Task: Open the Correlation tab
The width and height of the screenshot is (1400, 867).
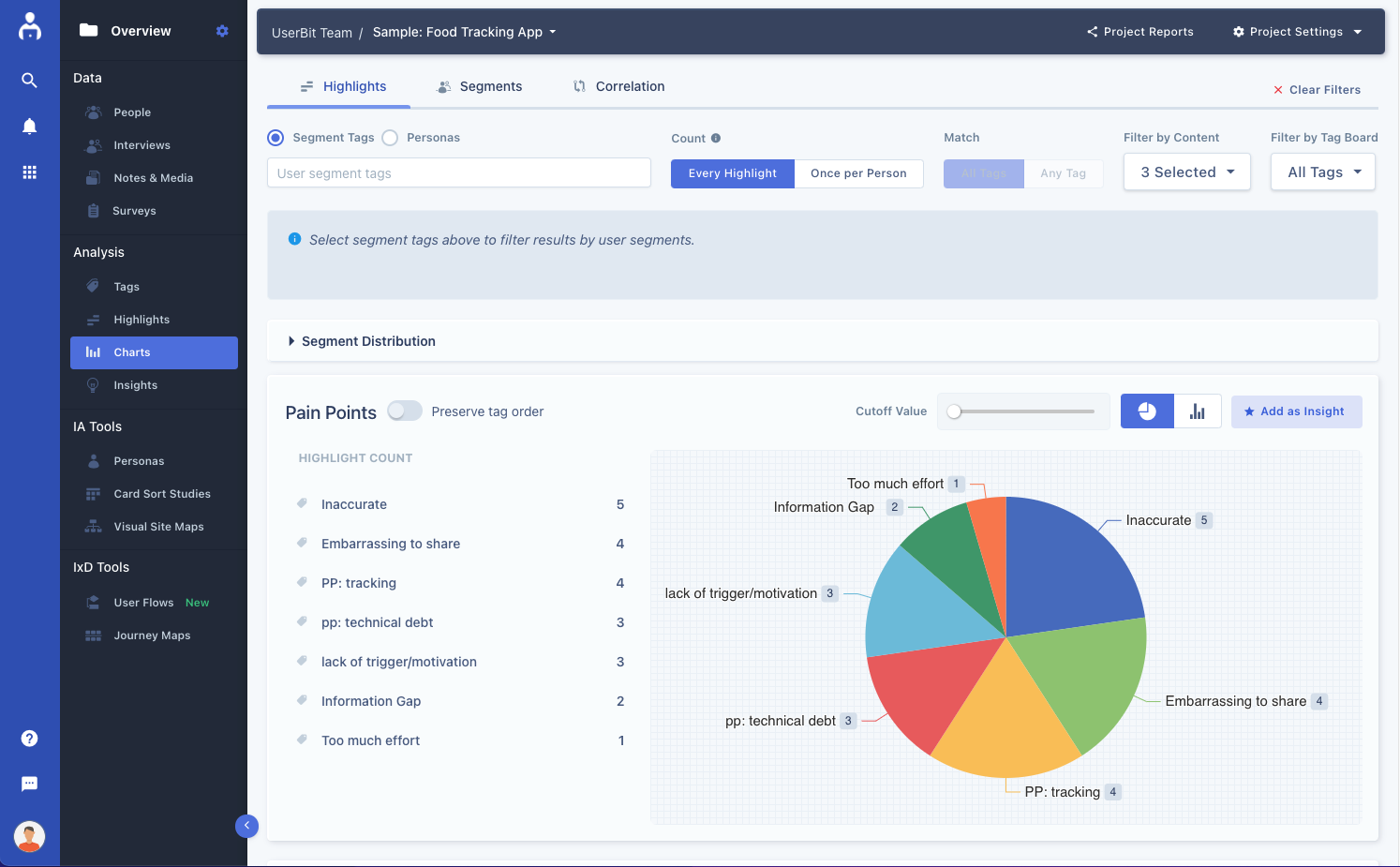Action: (618, 86)
